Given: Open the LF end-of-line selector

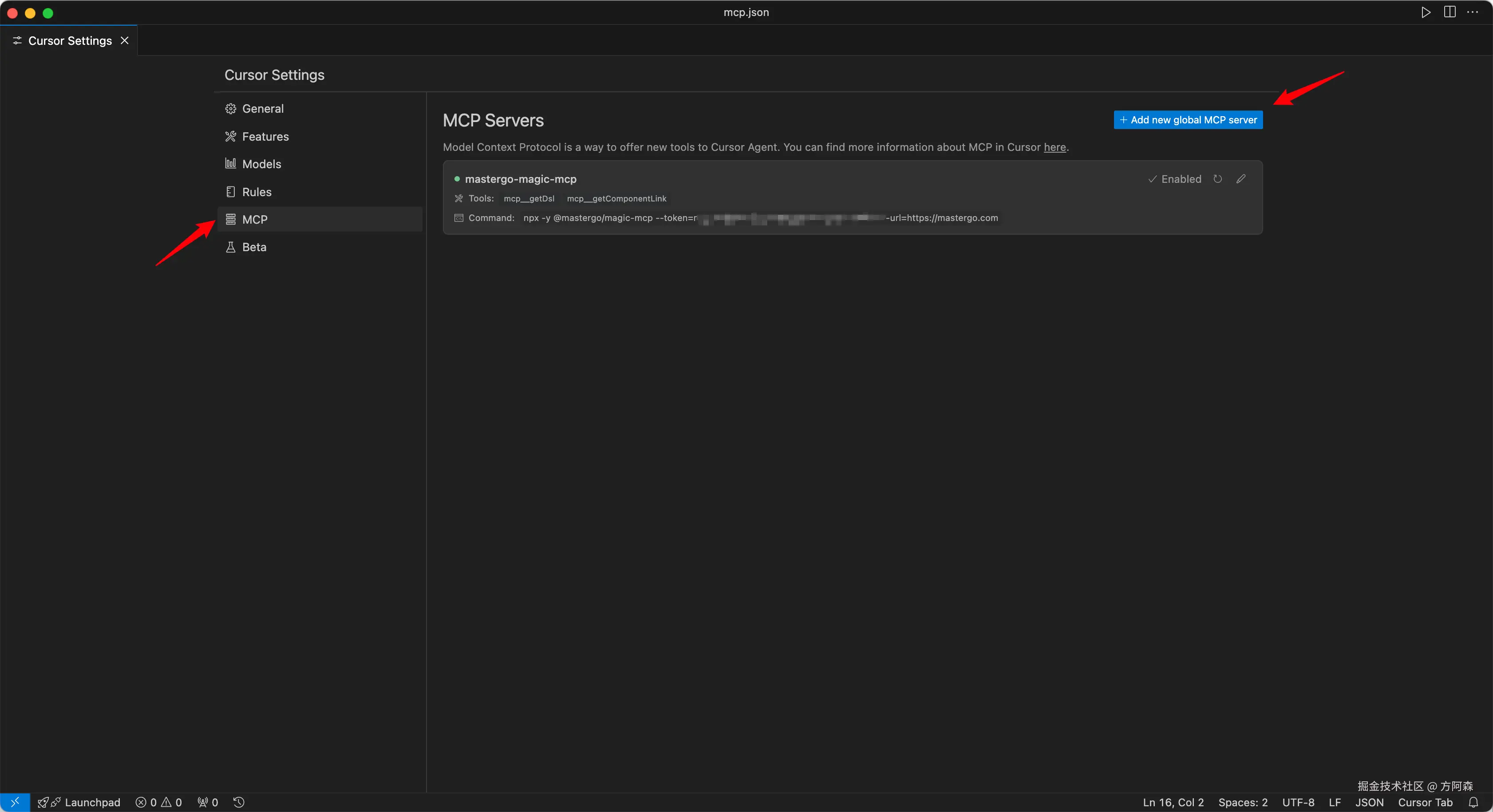Looking at the screenshot, I should (1334, 802).
